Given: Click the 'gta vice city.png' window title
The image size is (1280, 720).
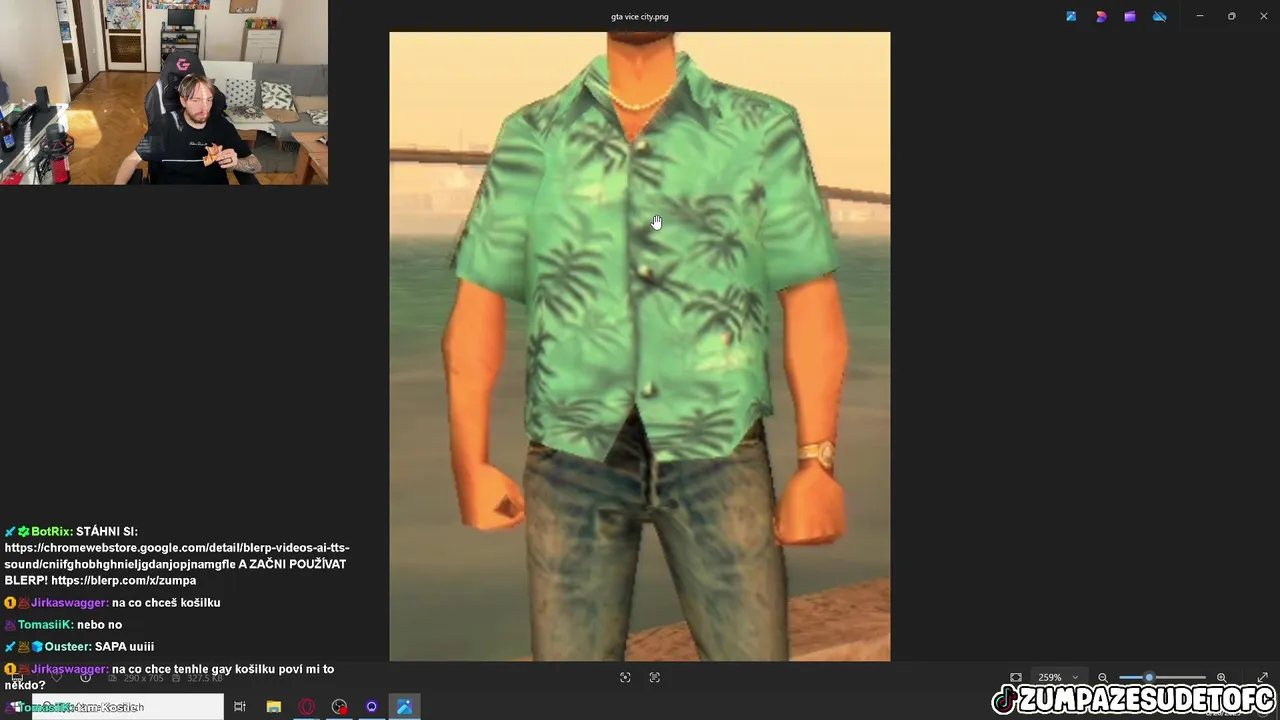Looking at the screenshot, I should pyautogui.click(x=640, y=17).
